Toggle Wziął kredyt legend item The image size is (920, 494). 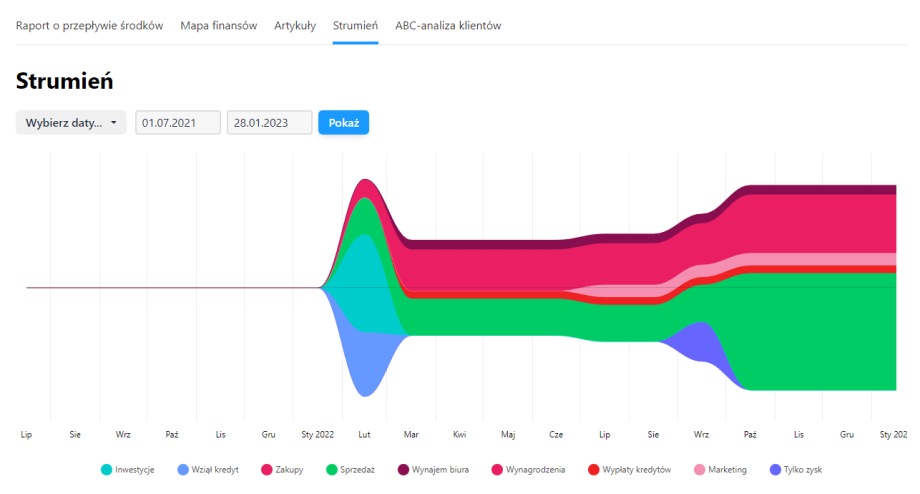point(208,469)
